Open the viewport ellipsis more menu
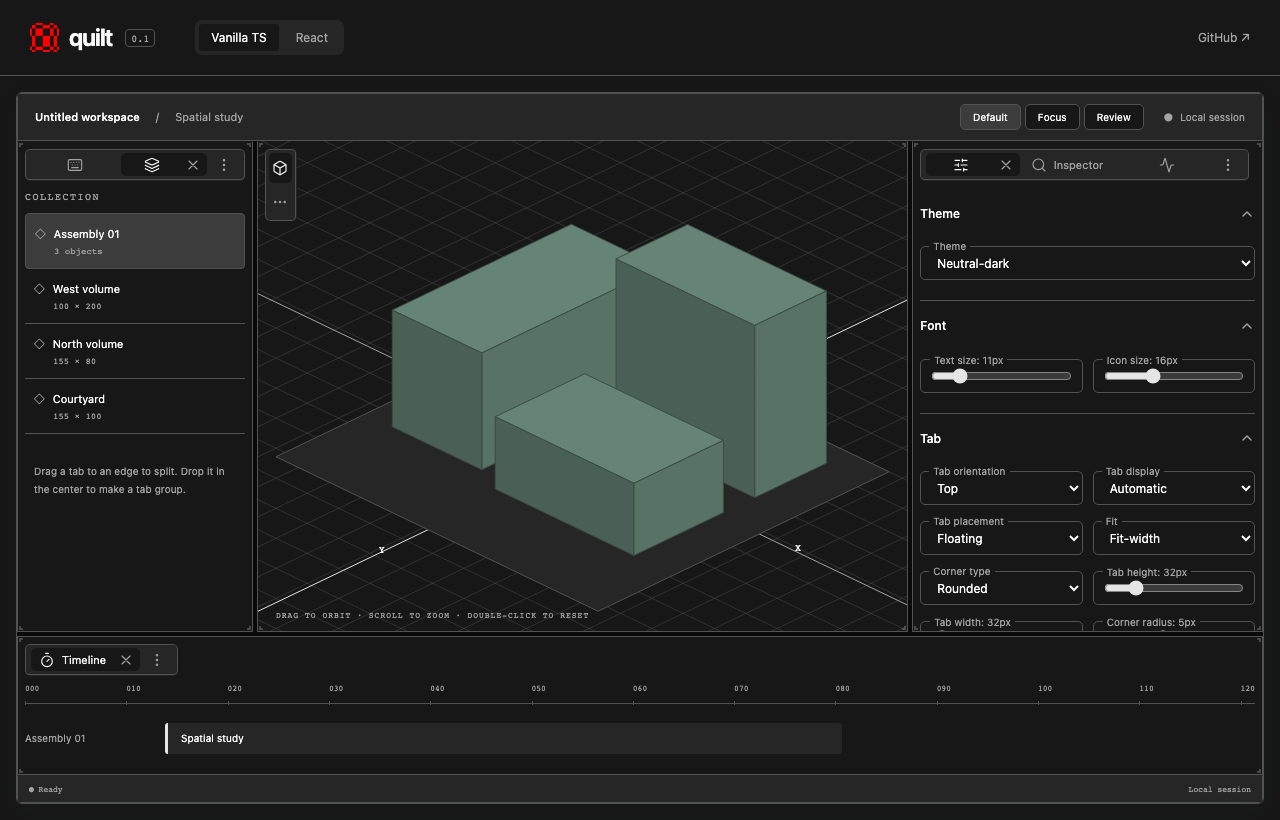Screen dimensions: 1280x820 tap(280, 202)
